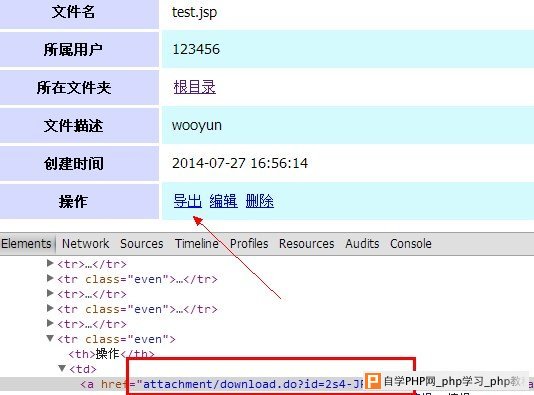Expand the second collapsed tr class="even" node
This screenshot has width=534, height=395.
tap(50, 308)
